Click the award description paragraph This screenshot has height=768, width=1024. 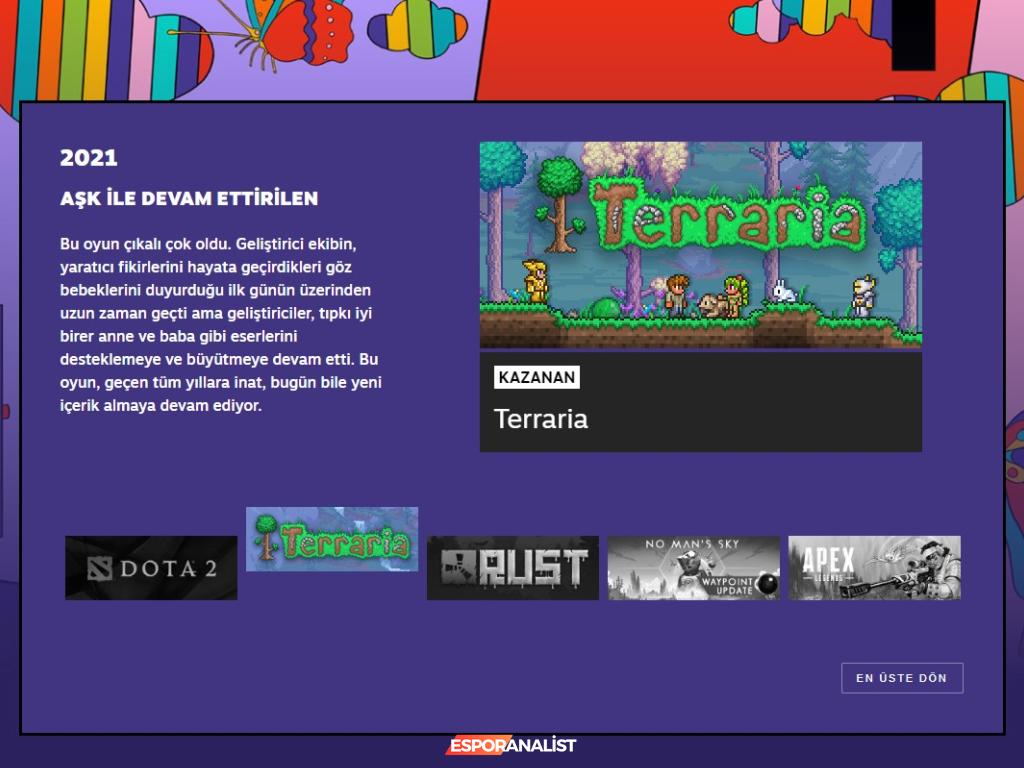(221, 325)
